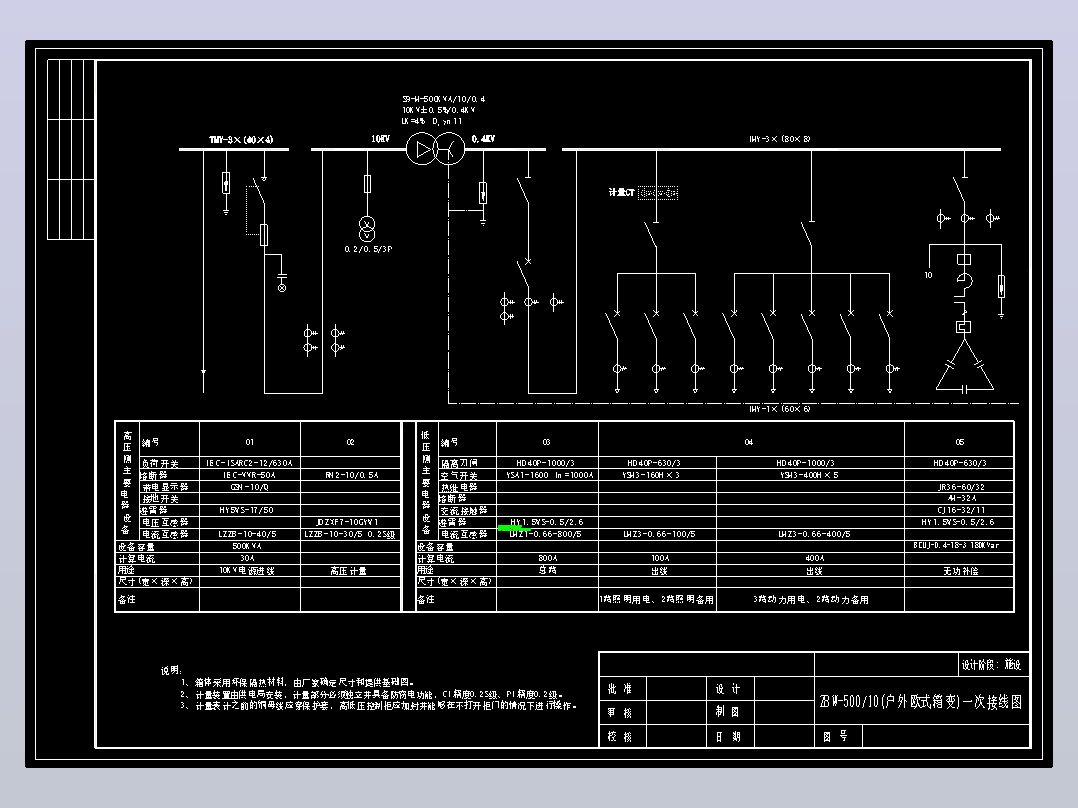Select the '10KV' busbar label
This screenshot has width=1078, height=808.
pyautogui.click(x=380, y=139)
